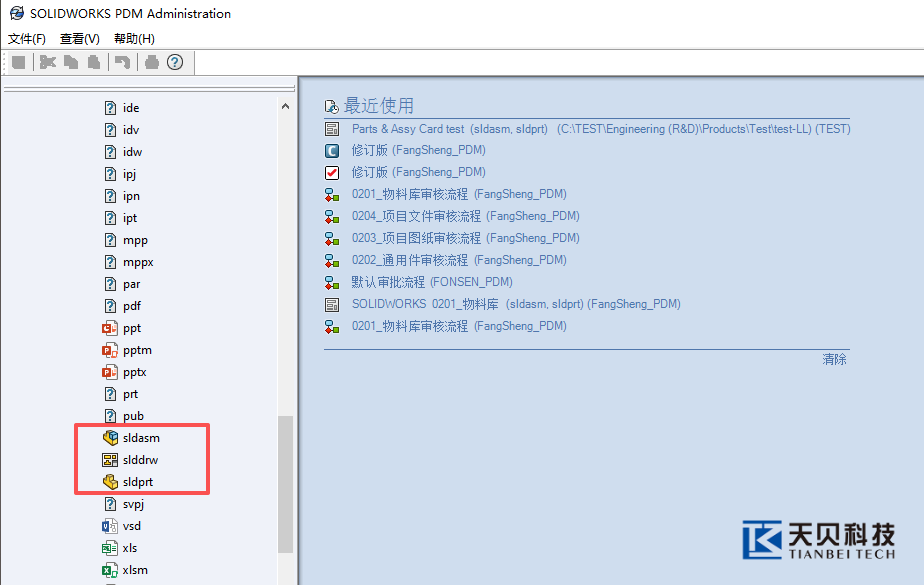Open 默认审批流程 (FONSEN_PDM) workflow link

(x=432, y=282)
